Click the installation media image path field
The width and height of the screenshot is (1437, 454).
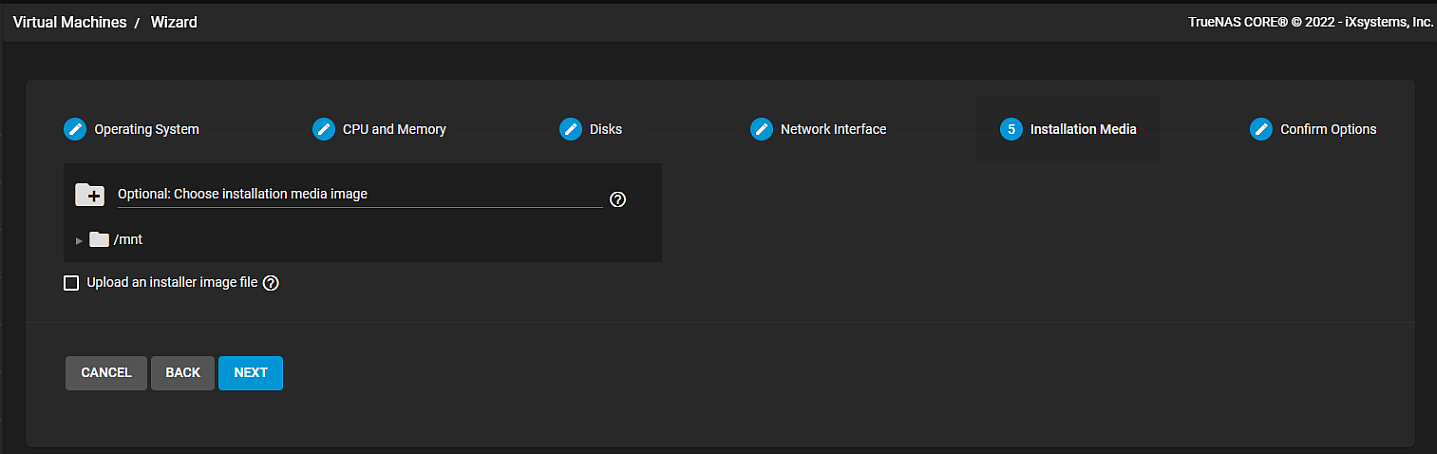point(359,195)
